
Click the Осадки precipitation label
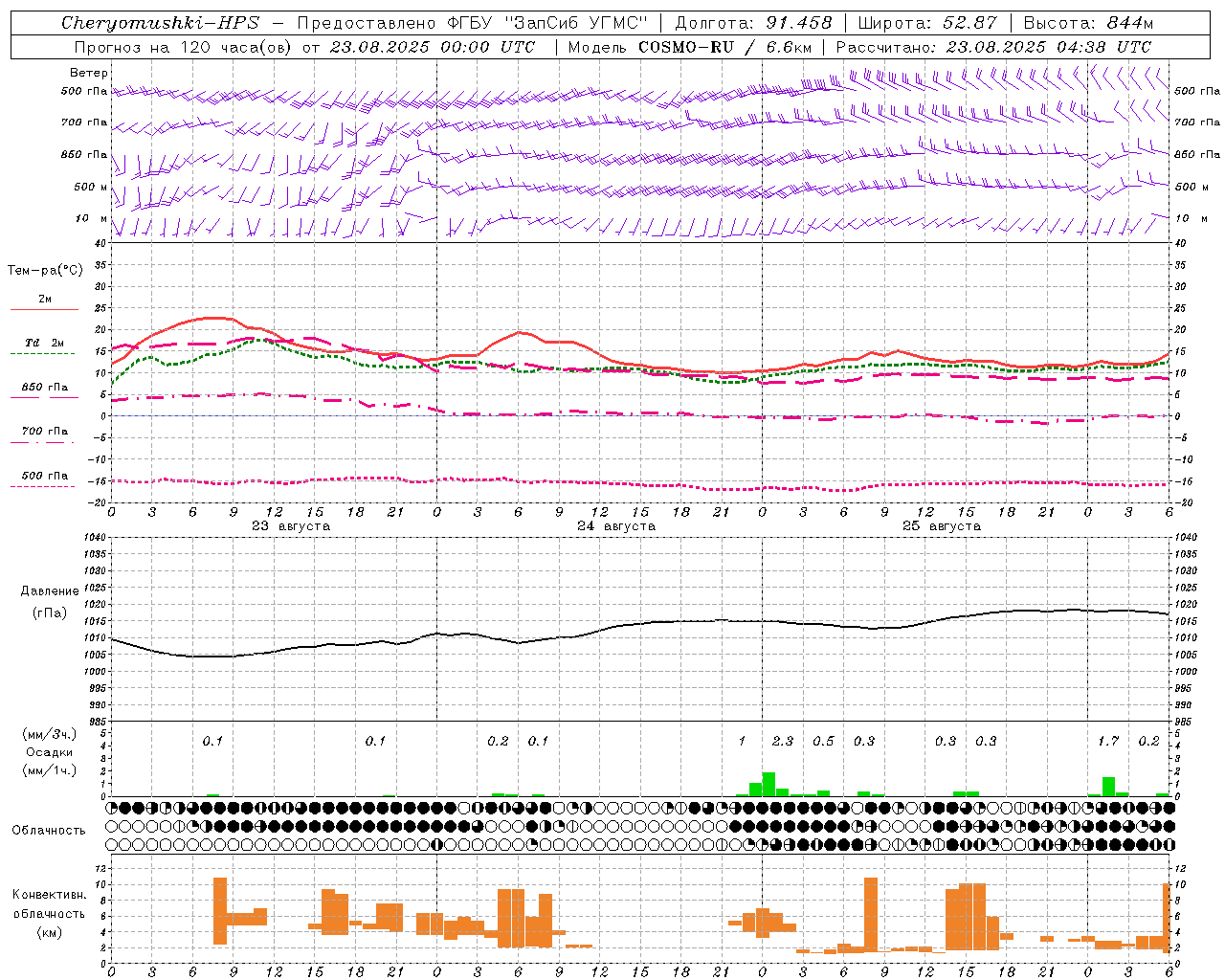click(x=50, y=752)
